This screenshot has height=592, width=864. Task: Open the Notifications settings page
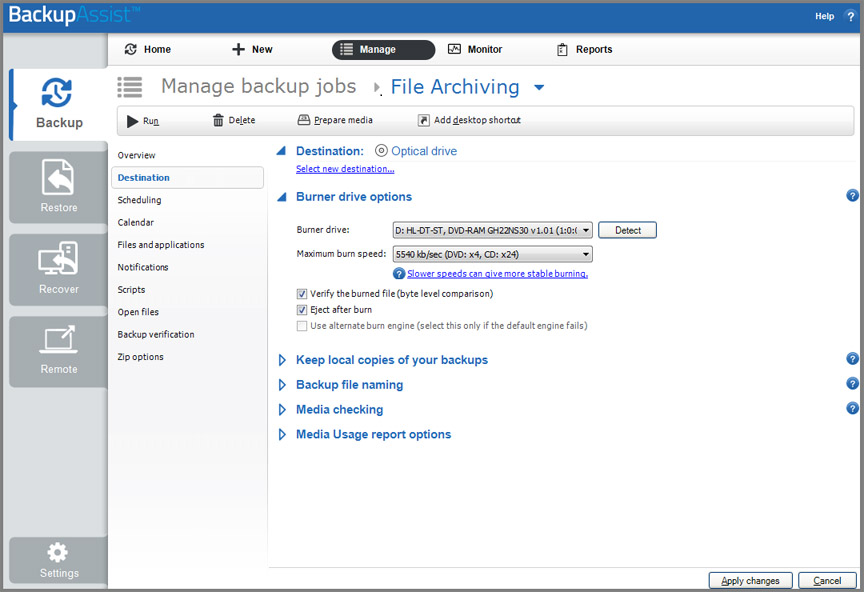[x=143, y=267]
